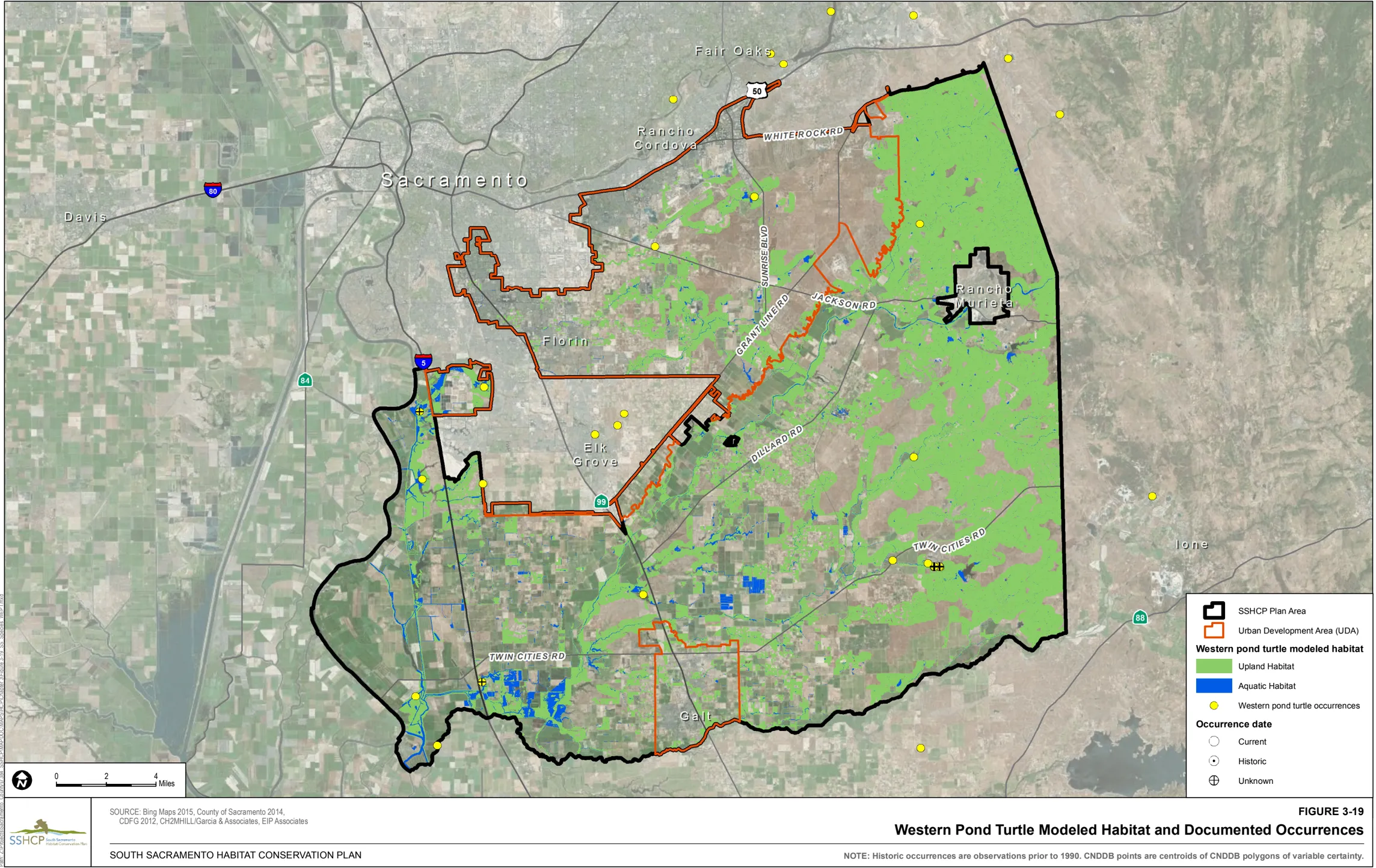Screen dimensions: 1376x868
Task: Click the Florin label
Action: [x=565, y=341]
